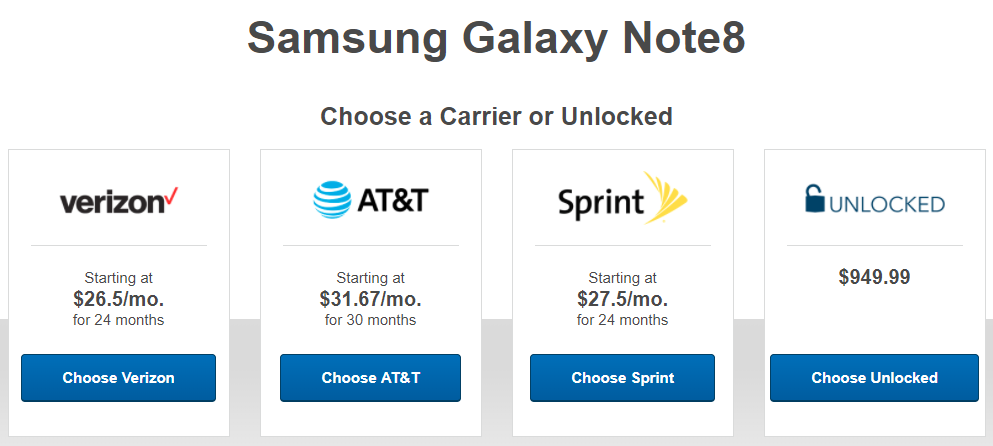The width and height of the screenshot is (993, 446).
Task: Choose AT&T as carrier
Action: pos(370,378)
